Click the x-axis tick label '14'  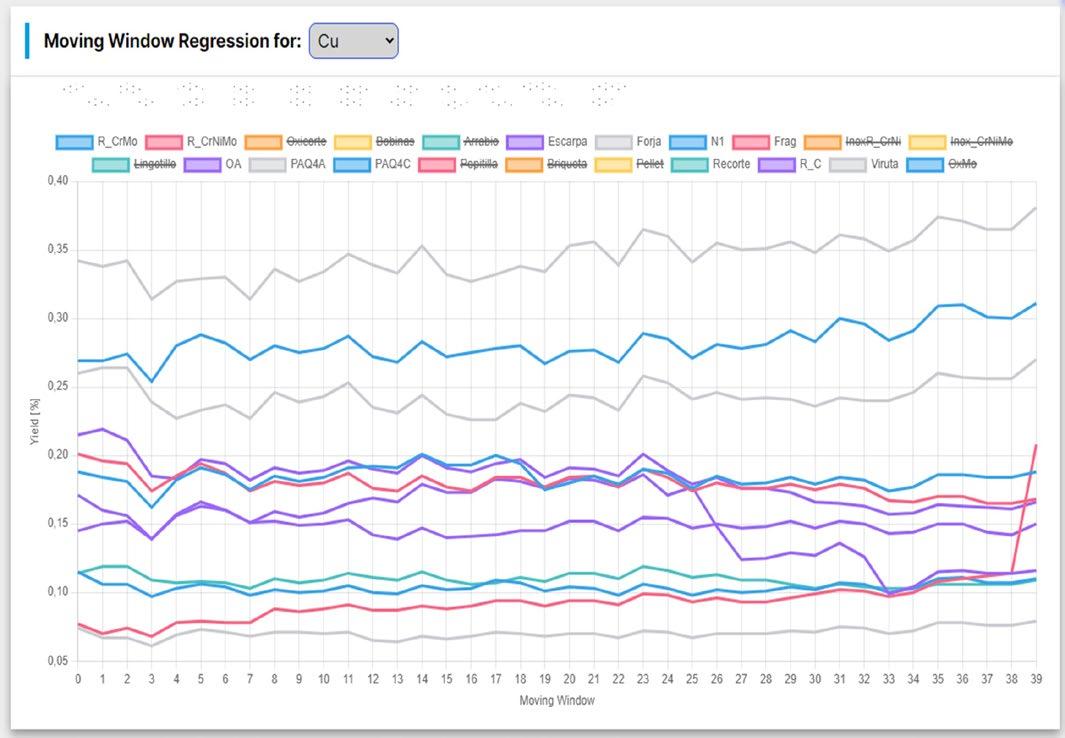point(422,679)
